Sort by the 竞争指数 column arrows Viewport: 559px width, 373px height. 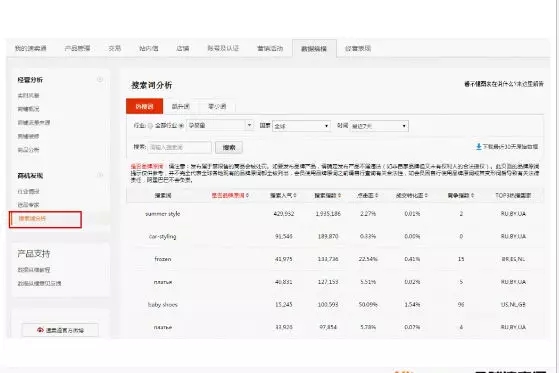tap(472, 195)
